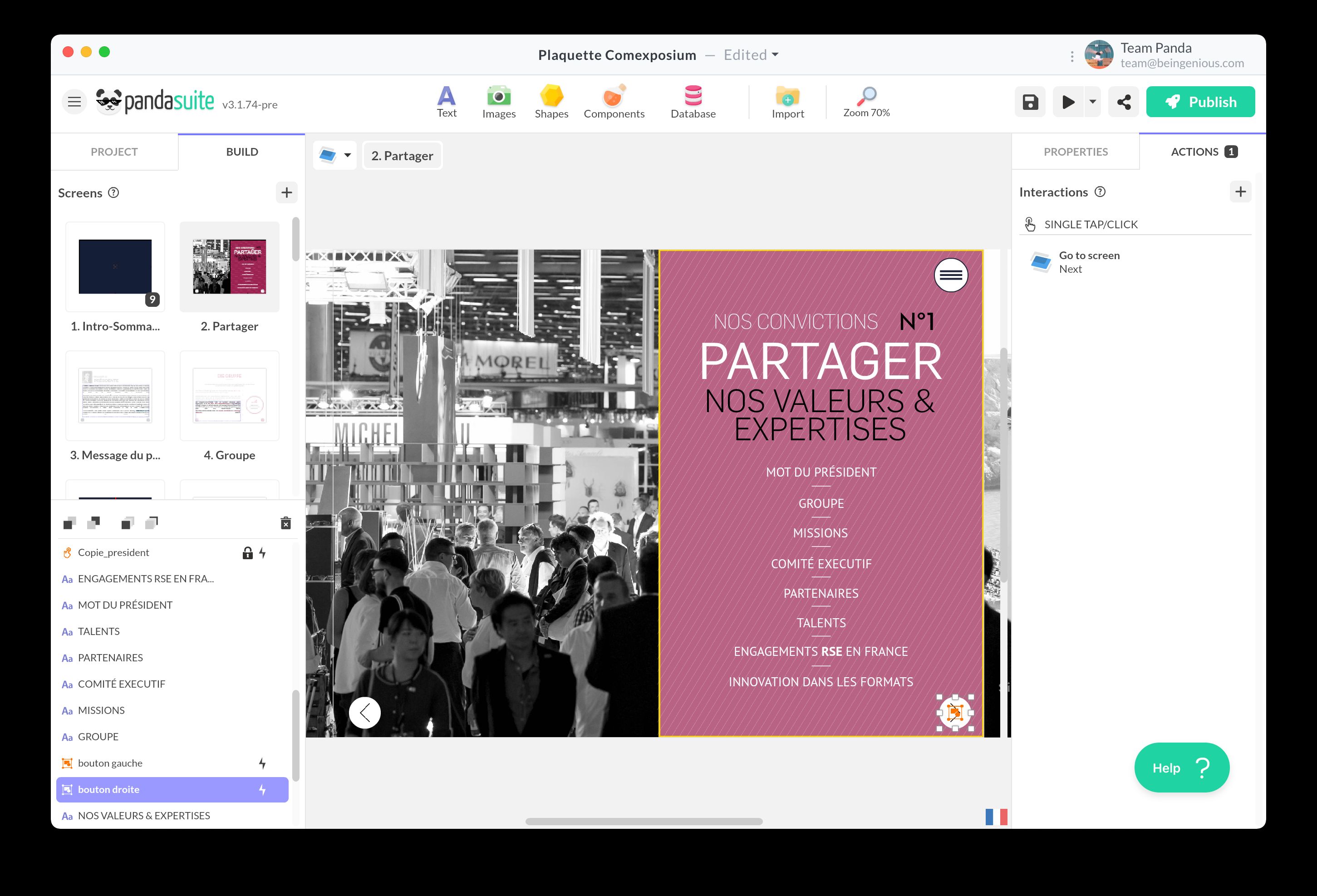Save the project with the disk icon

[x=1030, y=101]
